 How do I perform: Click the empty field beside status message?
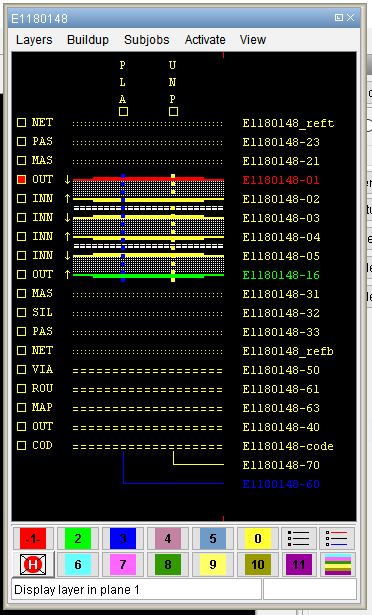point(310,590)
